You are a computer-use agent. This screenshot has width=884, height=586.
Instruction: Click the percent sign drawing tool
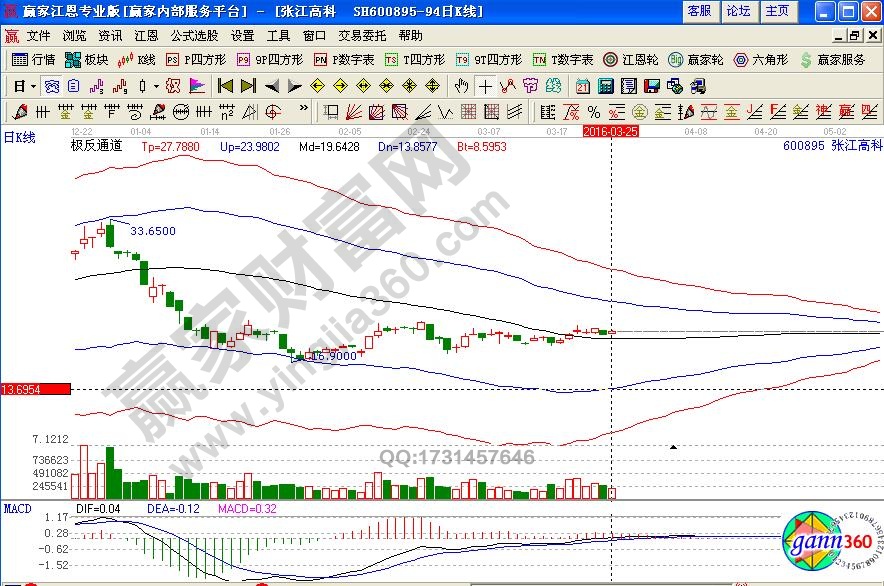tap(593, 110)
